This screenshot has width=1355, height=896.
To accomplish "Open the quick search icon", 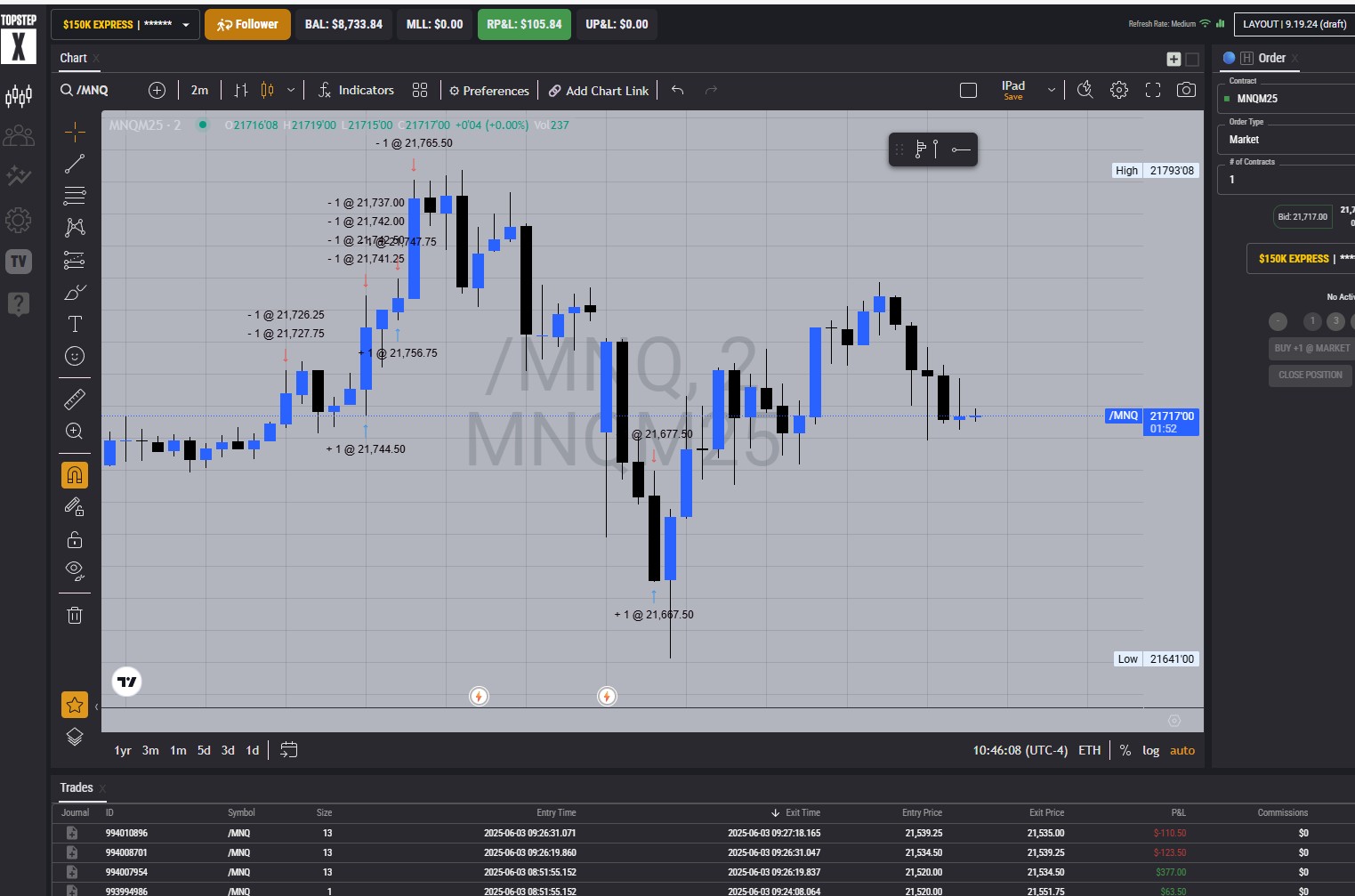I will tap(1085, 90).
